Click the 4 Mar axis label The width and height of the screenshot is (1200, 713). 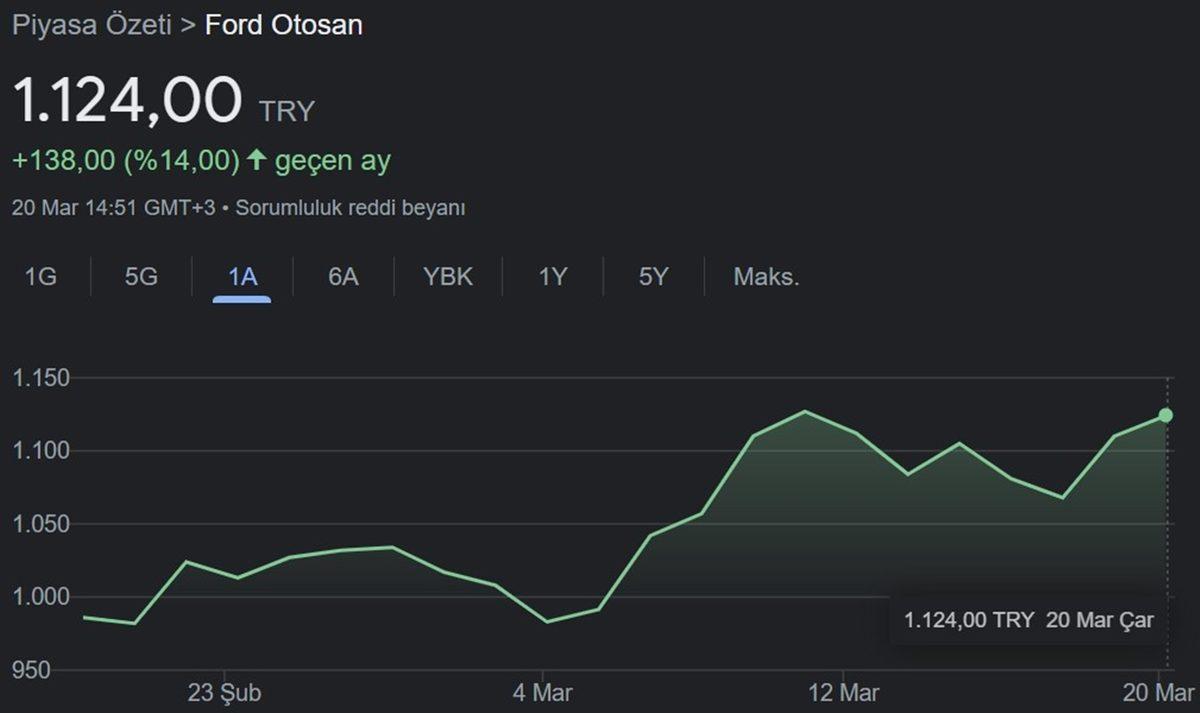pos(543,693)
